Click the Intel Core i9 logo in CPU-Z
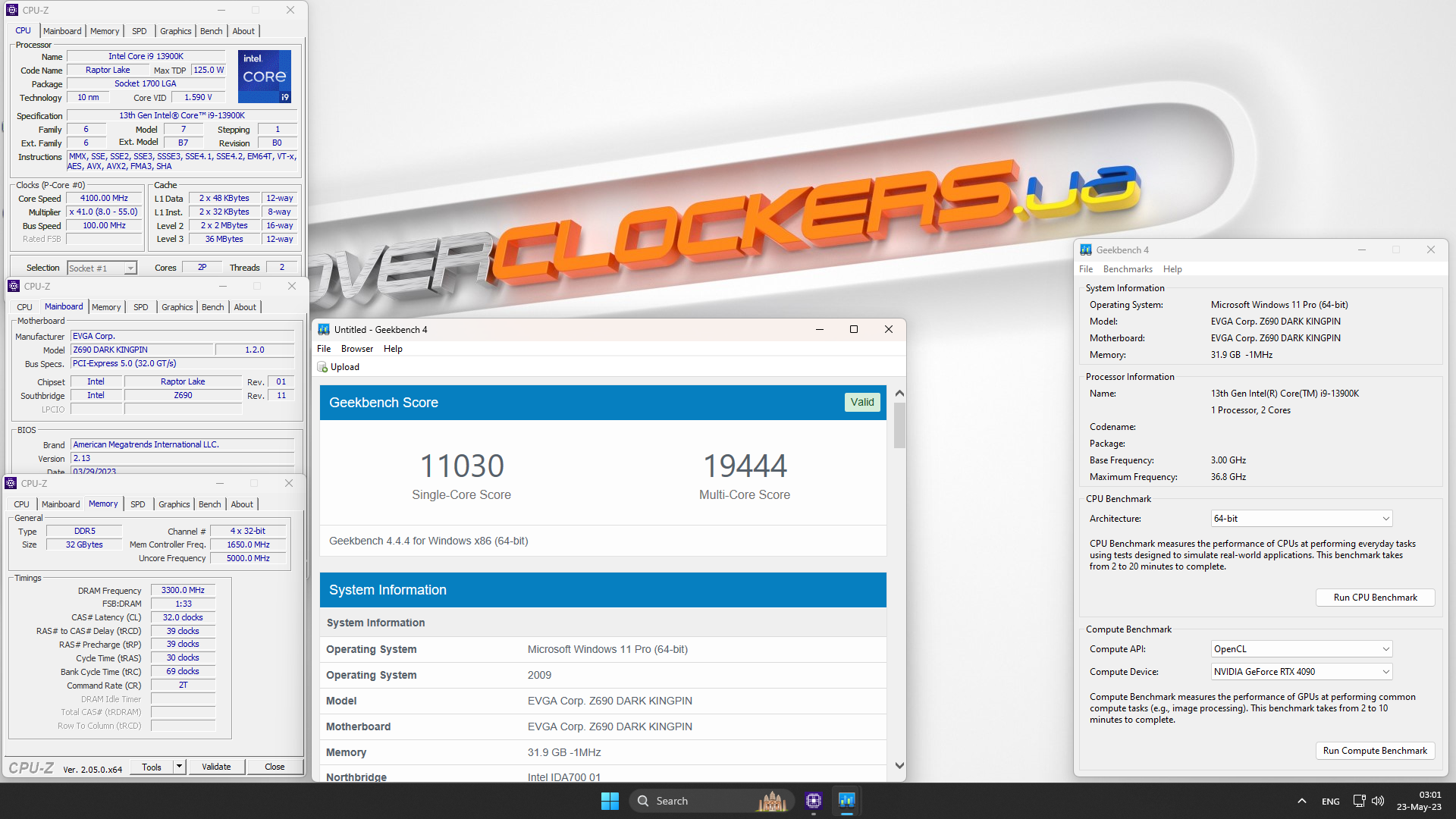 click(x=265, y=77)
